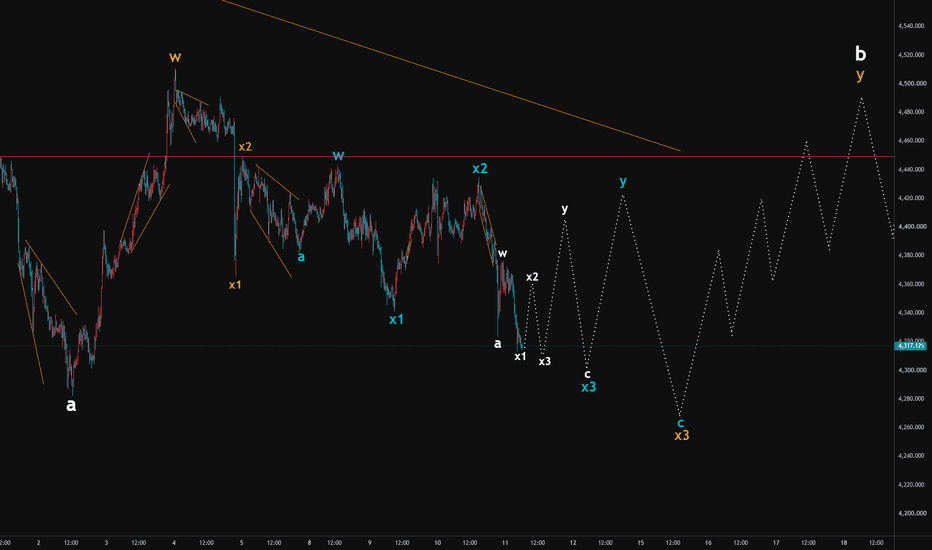The width and height of the screenshot is (932, 550).
Task: Click the orange 'x3' label below cyan 'c'
Action: [x=682, y=435]
